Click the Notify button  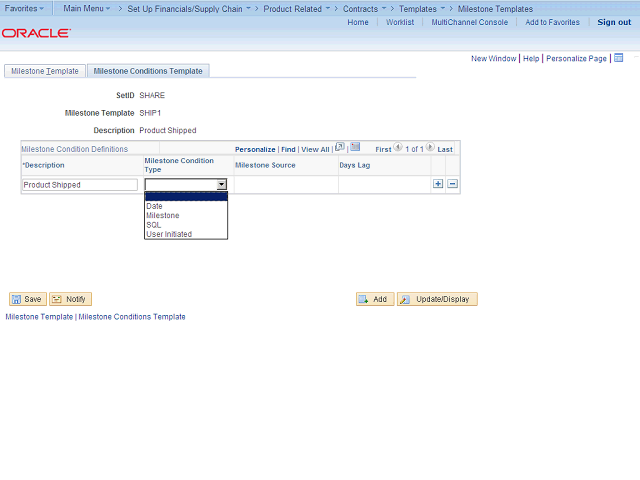click(70, 299)
